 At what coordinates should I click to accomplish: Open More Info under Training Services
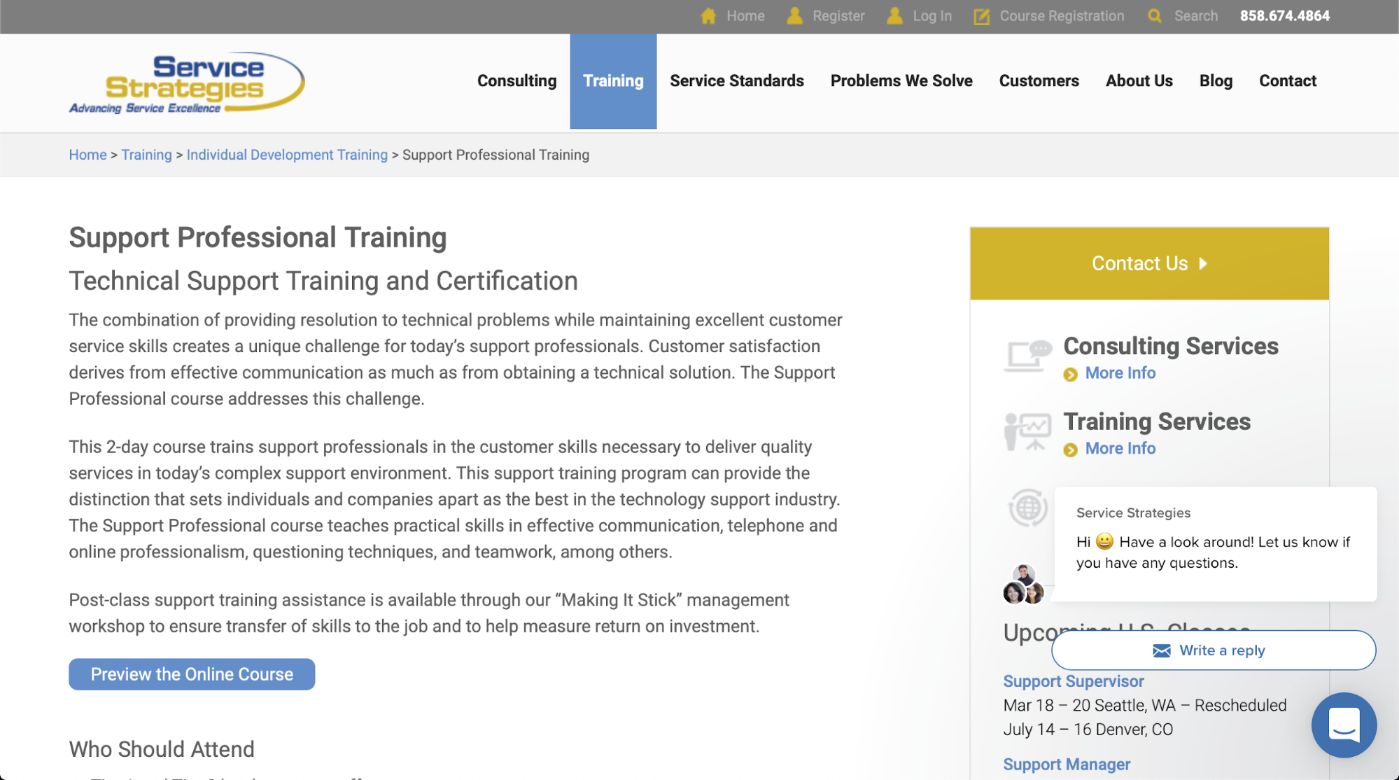[1120, 449]
